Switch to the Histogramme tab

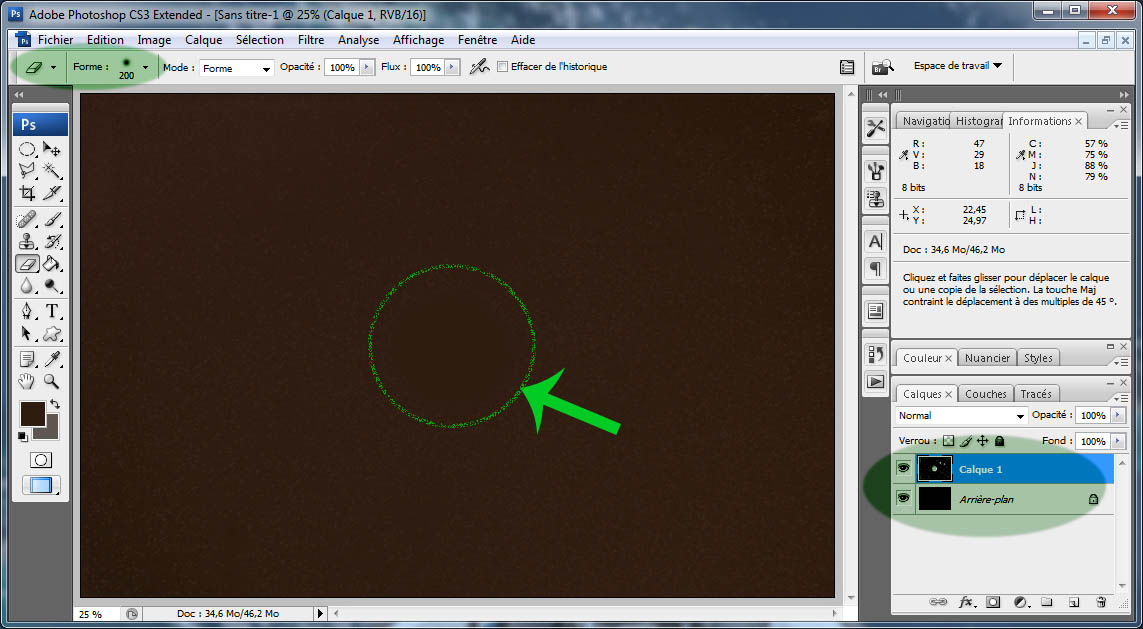click(x=977, y=121)
